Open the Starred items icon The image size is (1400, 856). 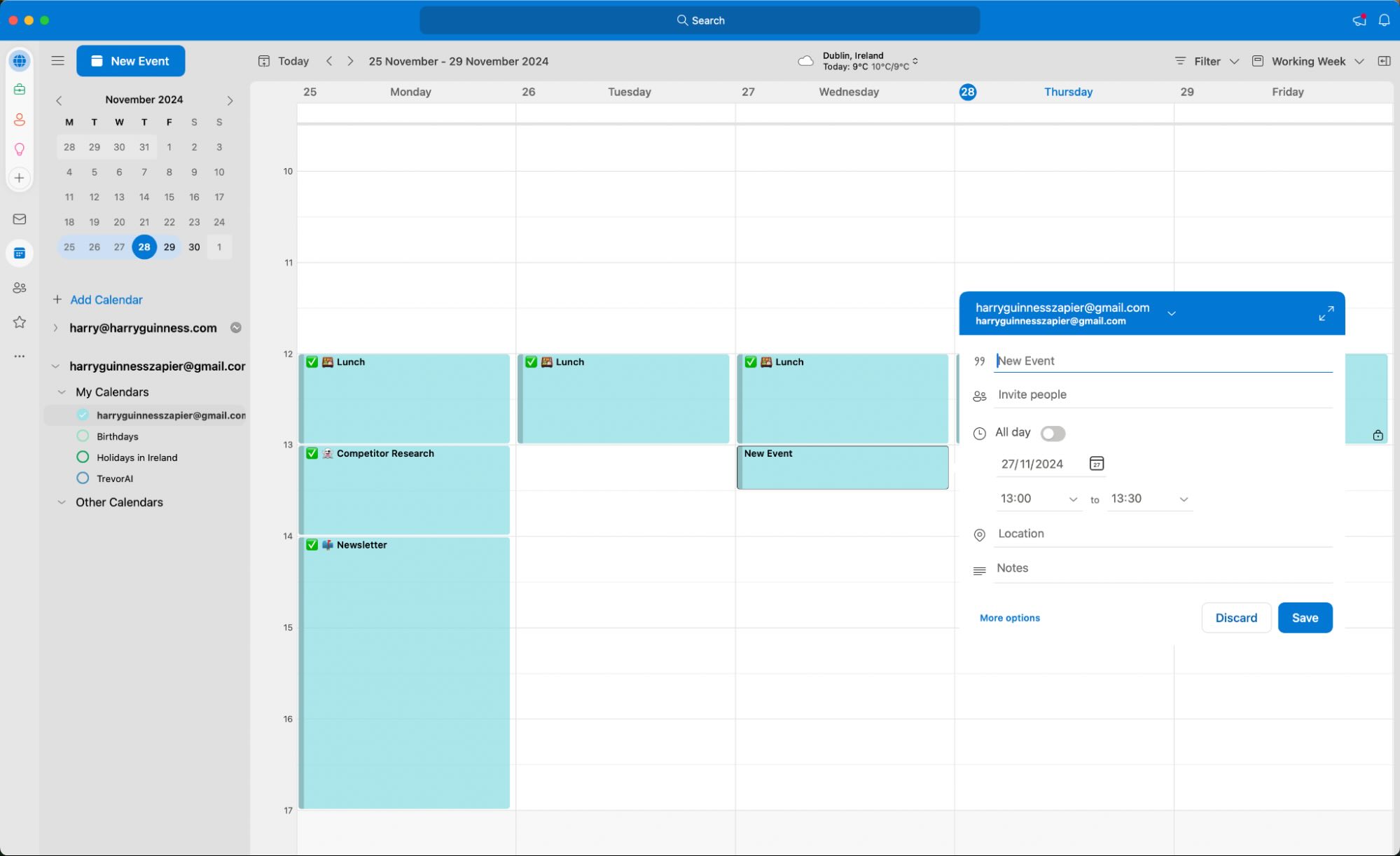pyautogui.click(x=19, y=322)
